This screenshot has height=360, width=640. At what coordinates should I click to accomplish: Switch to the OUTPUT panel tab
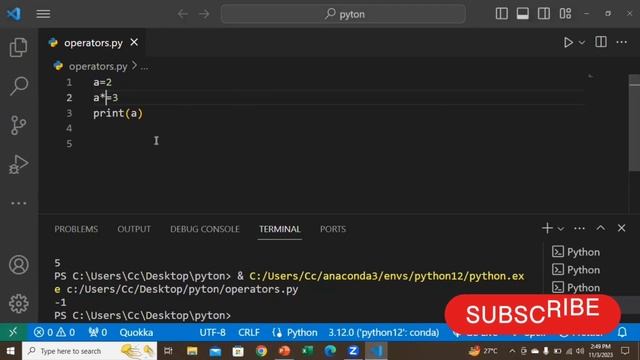pyautogui.click(x=134, y=229)
